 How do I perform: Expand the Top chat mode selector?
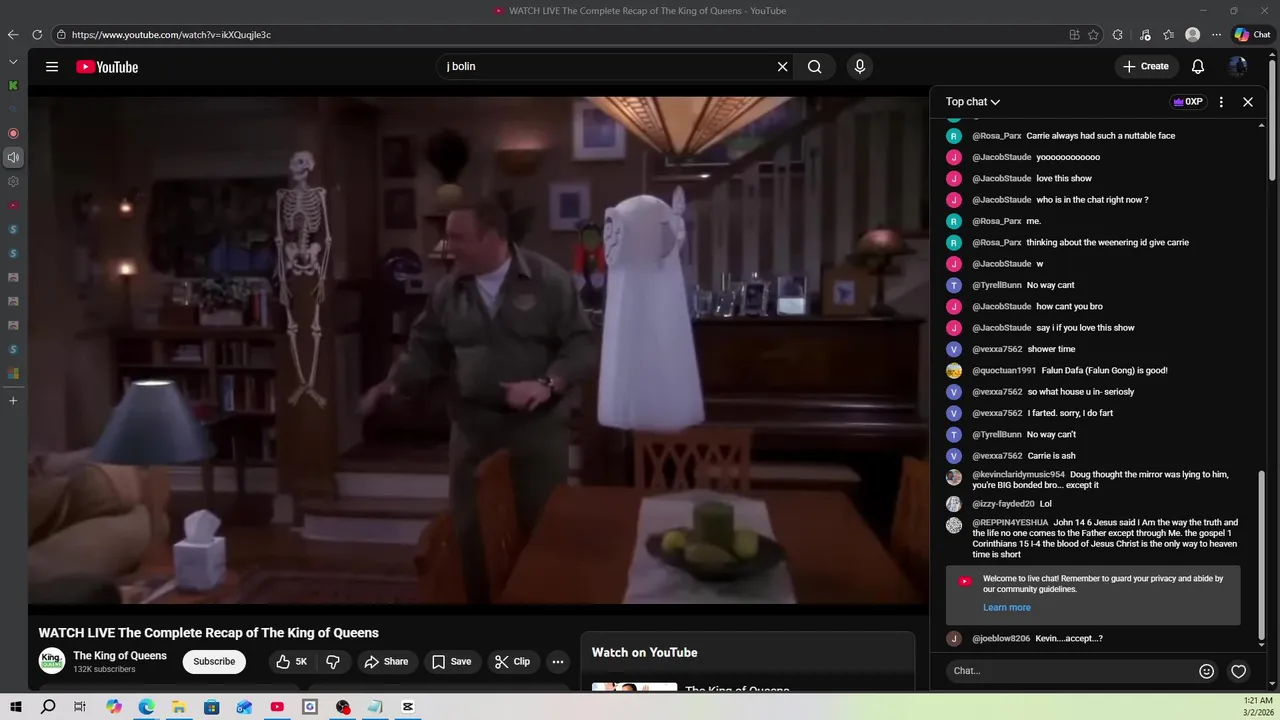click(x=973, y=102)
